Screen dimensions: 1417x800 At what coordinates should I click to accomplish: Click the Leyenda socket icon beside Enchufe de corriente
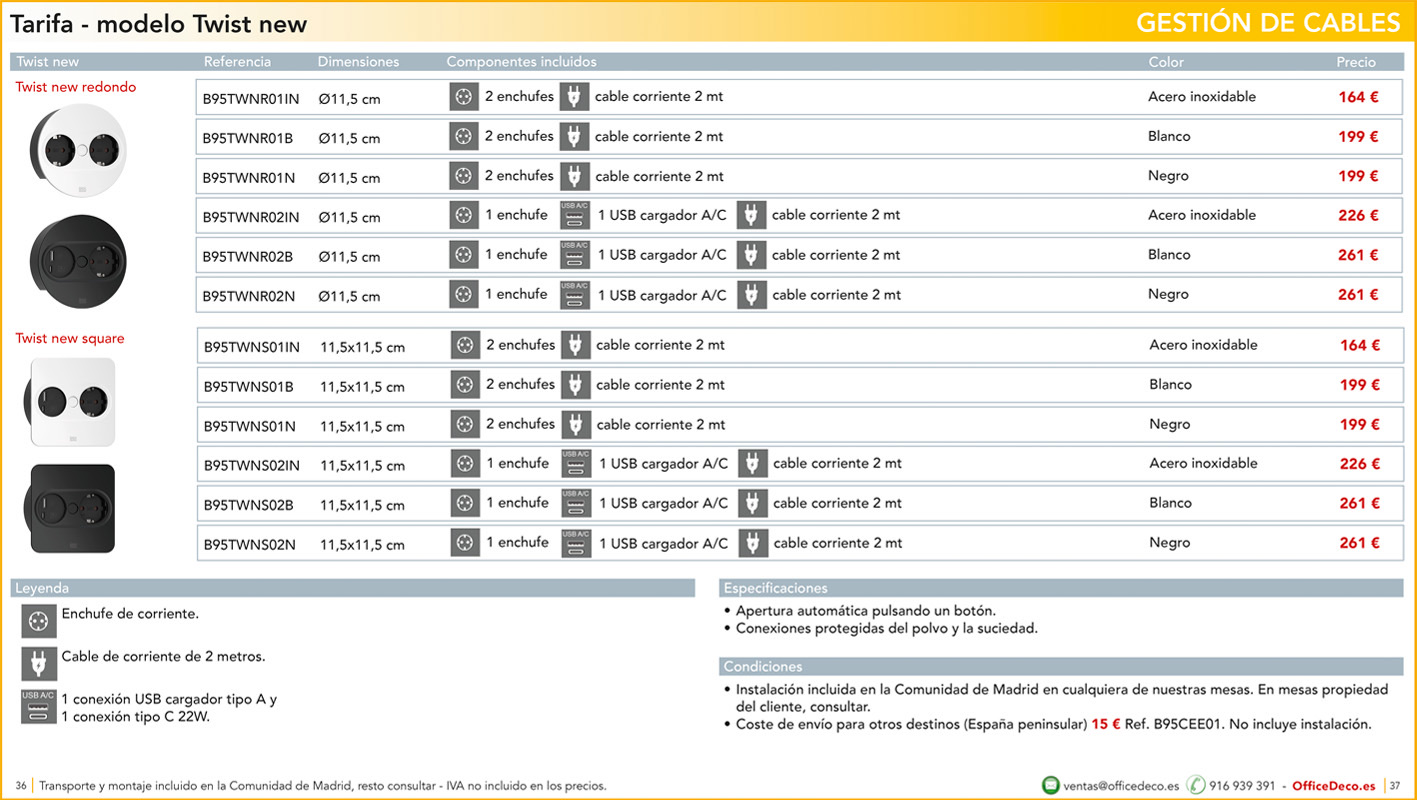point(39,621)
